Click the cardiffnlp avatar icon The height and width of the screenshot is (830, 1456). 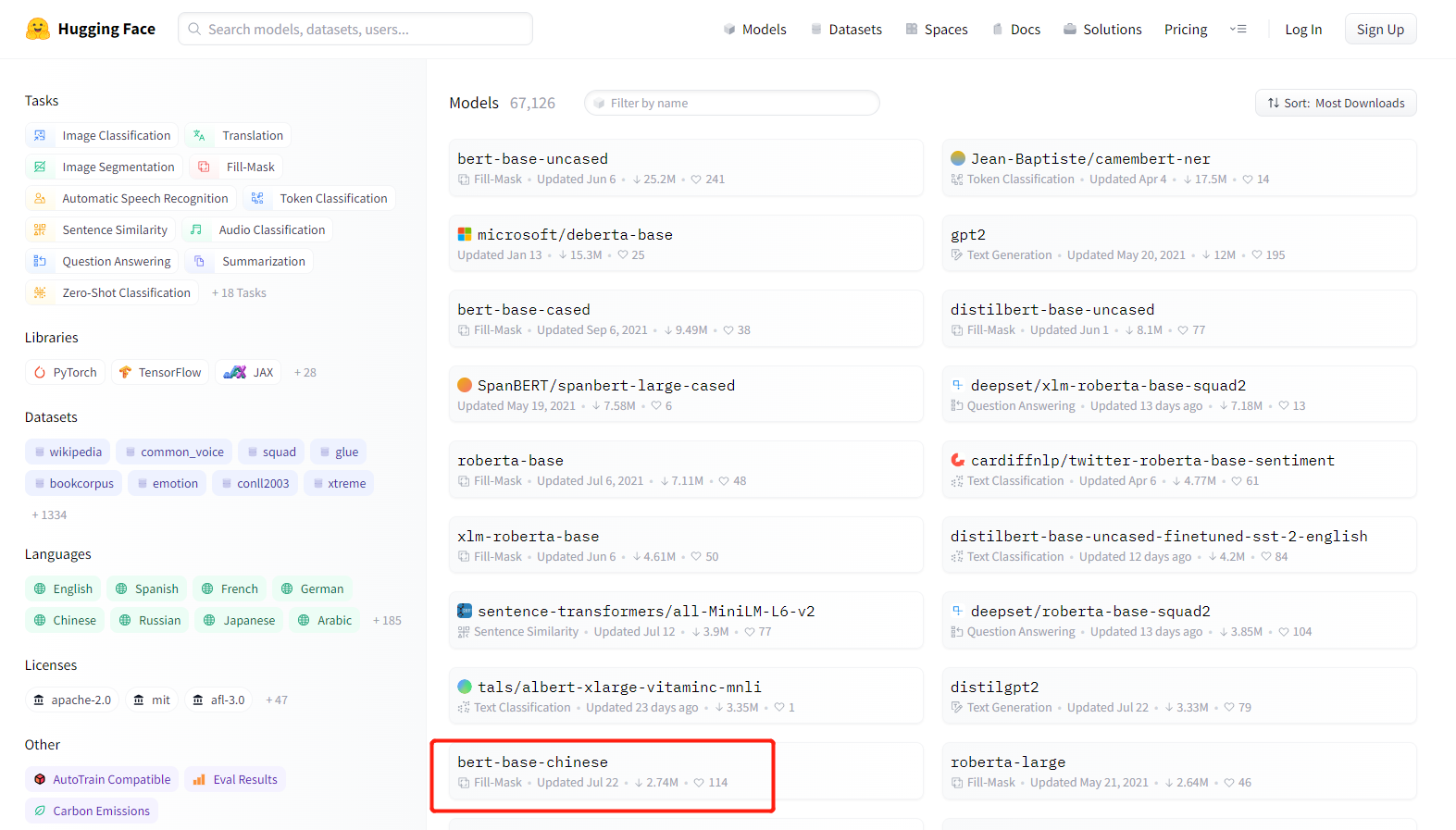[x=958, y=460]
